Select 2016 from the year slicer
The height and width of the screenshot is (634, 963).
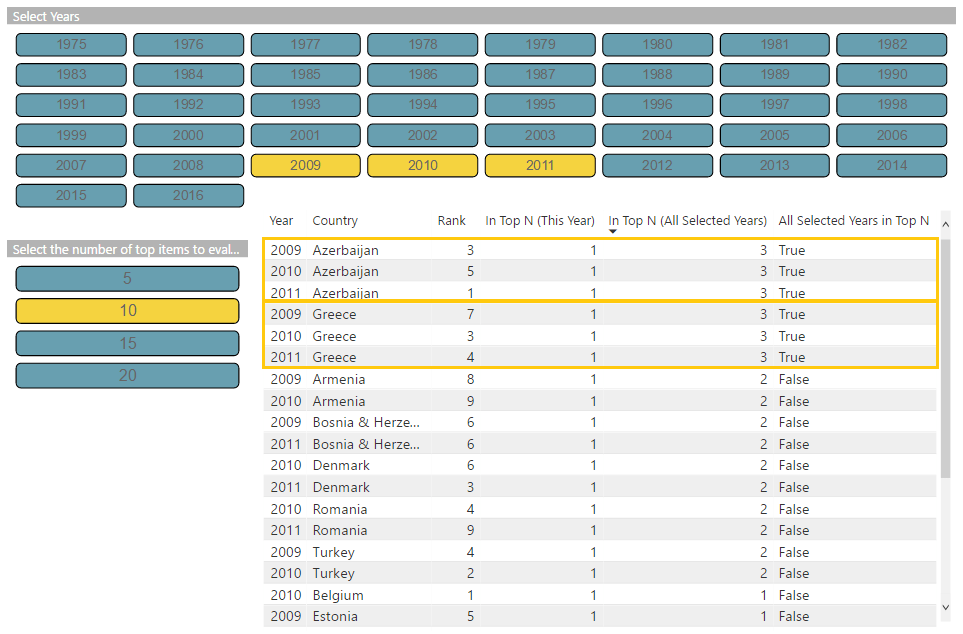188,196
